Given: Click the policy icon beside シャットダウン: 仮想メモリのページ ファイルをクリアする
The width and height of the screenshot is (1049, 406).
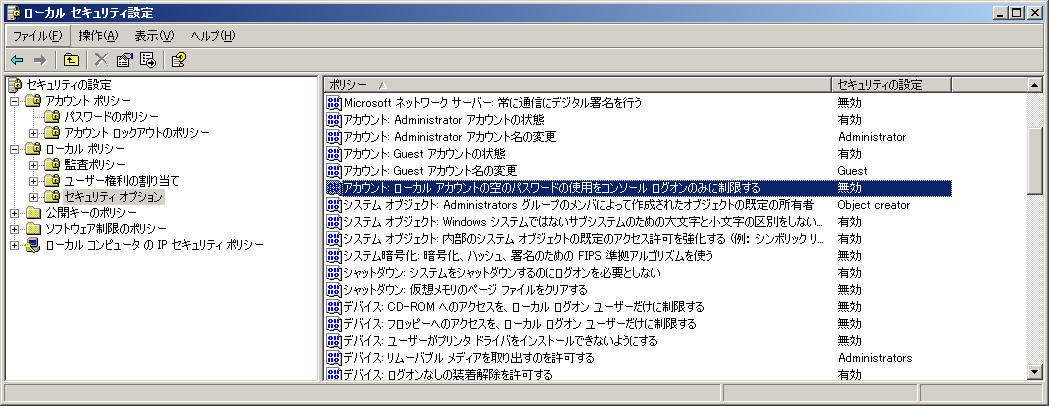Looking at the screenshot, I should (x=335, y=290).
